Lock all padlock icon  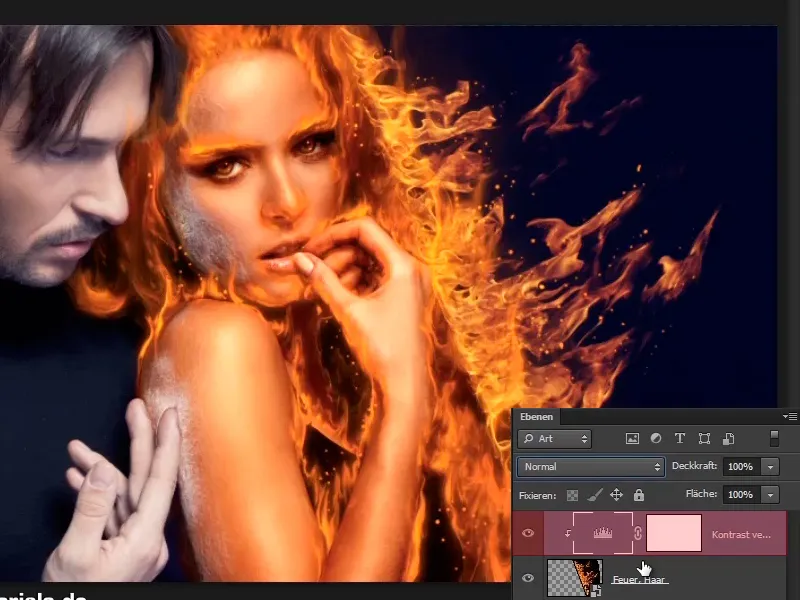(639, 495)
